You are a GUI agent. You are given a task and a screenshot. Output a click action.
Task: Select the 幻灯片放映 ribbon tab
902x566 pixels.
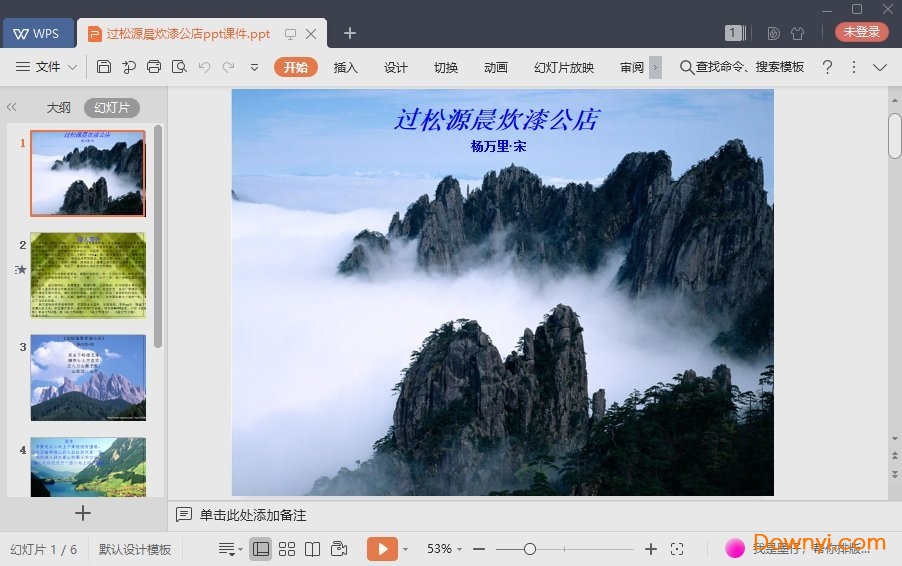(564, 67)
